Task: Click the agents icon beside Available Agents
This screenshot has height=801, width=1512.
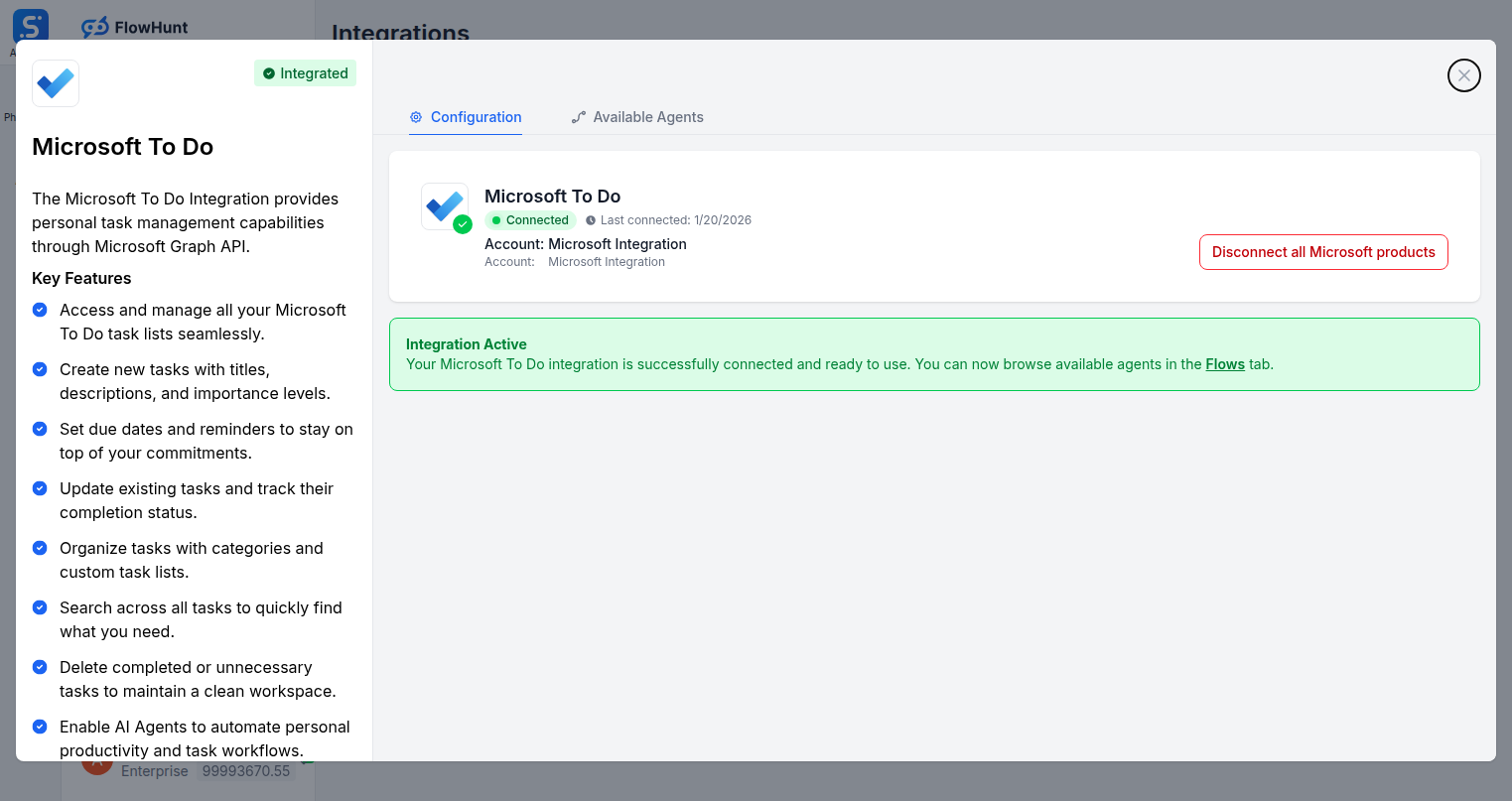Action: tap(578, 116)
